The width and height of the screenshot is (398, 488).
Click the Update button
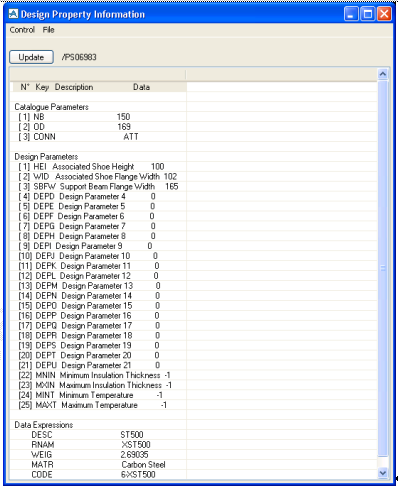tap(31, 57)
